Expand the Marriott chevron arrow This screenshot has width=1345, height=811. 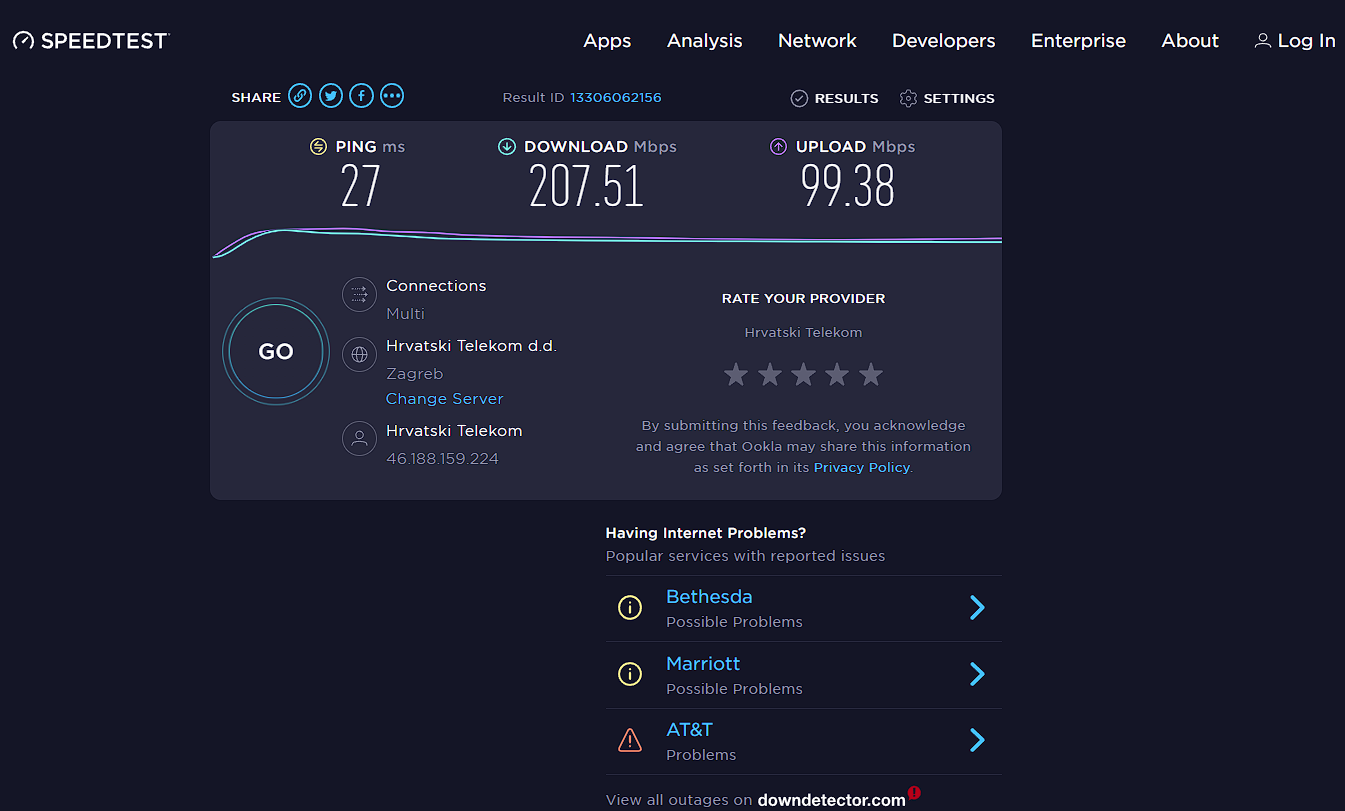[x=977, y=674]
